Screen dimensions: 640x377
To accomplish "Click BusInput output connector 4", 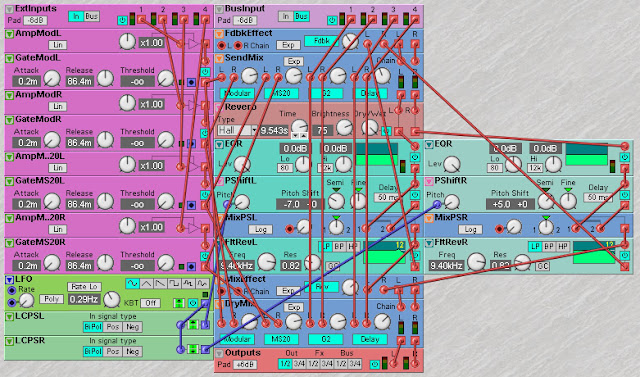I will [415, 19].
